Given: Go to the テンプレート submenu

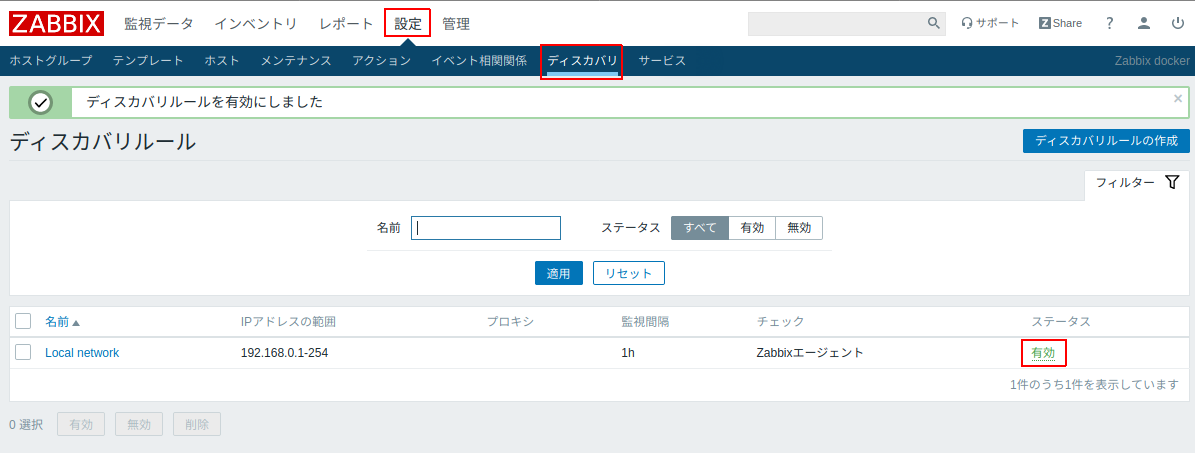Looking at the screenshot, I should click(148, 60).
